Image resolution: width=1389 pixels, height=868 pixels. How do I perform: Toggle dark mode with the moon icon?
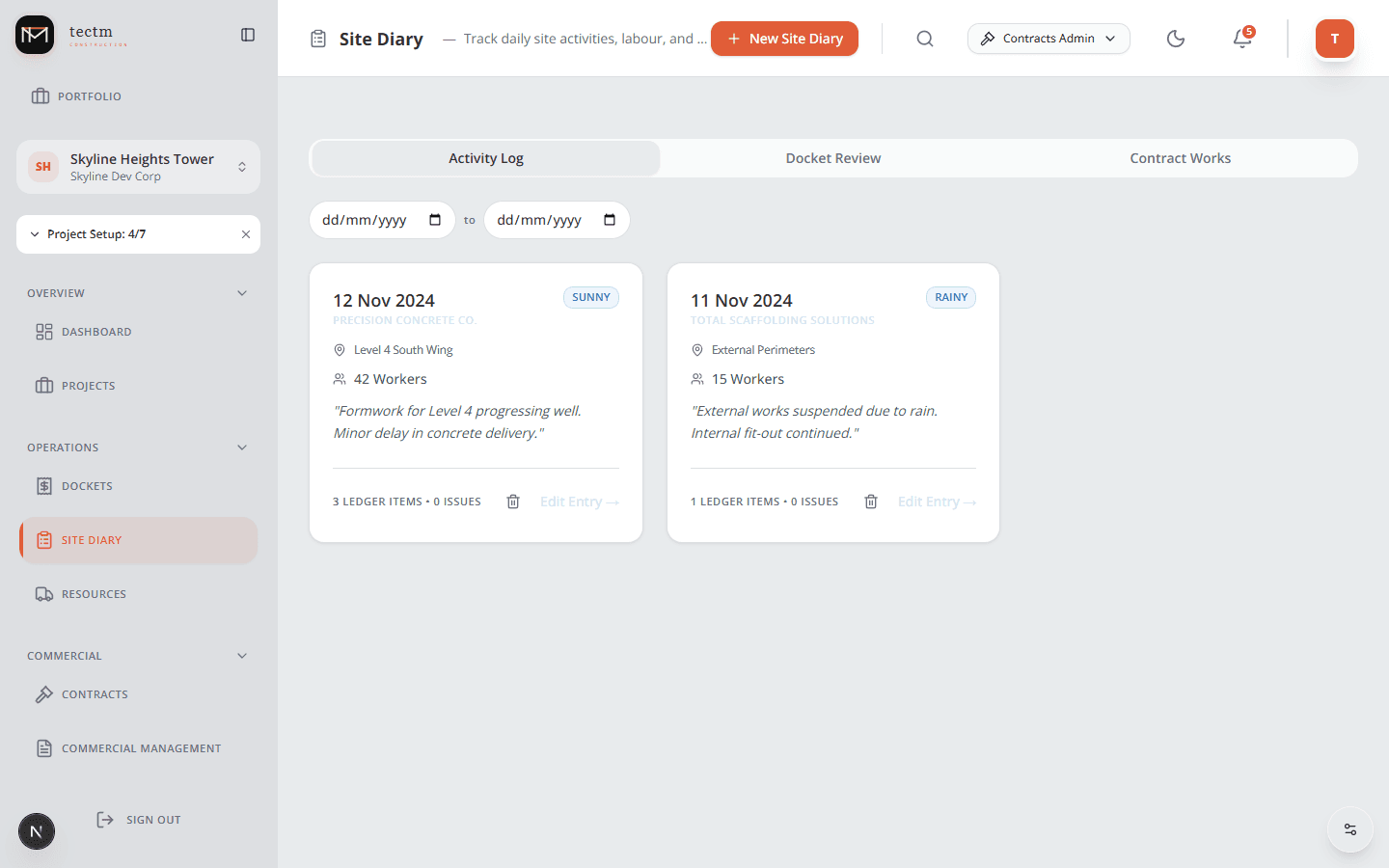pos(1175,39)
